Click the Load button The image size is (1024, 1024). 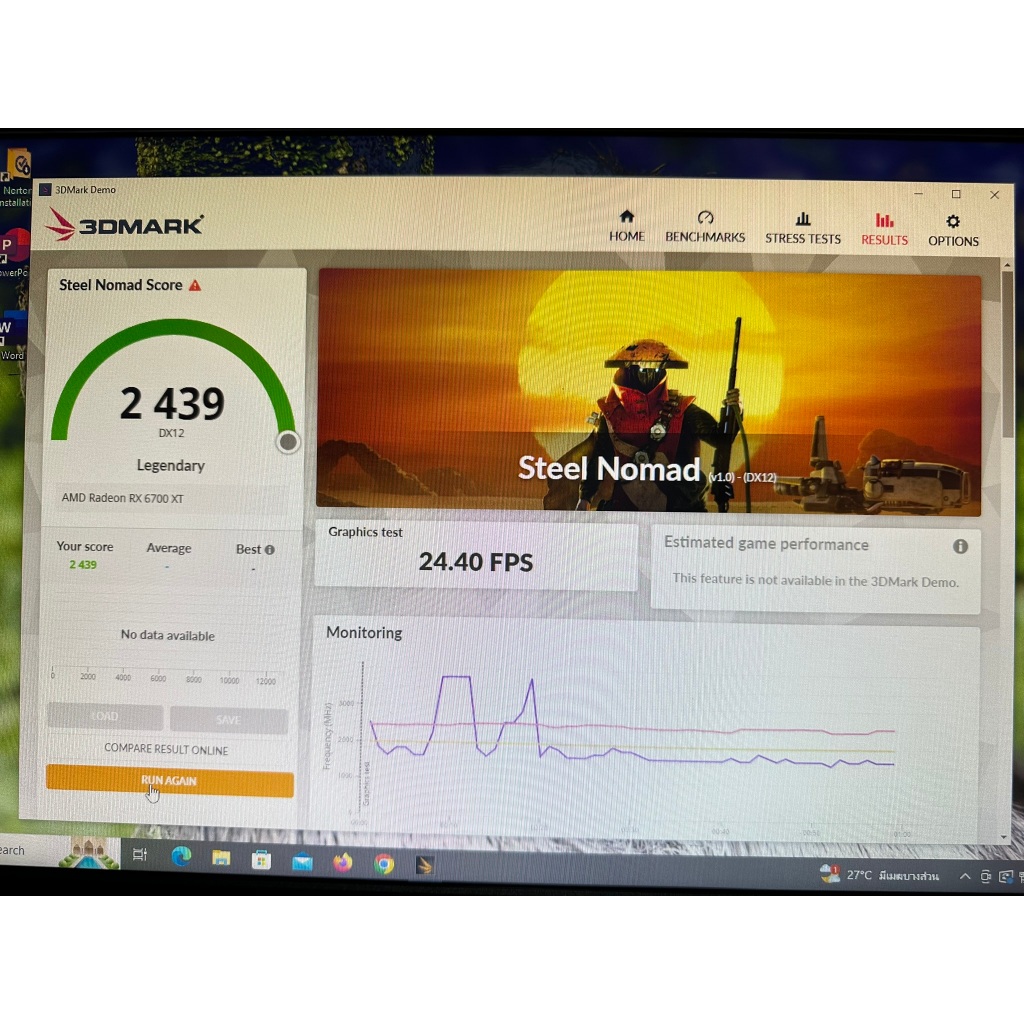[105, 717]
